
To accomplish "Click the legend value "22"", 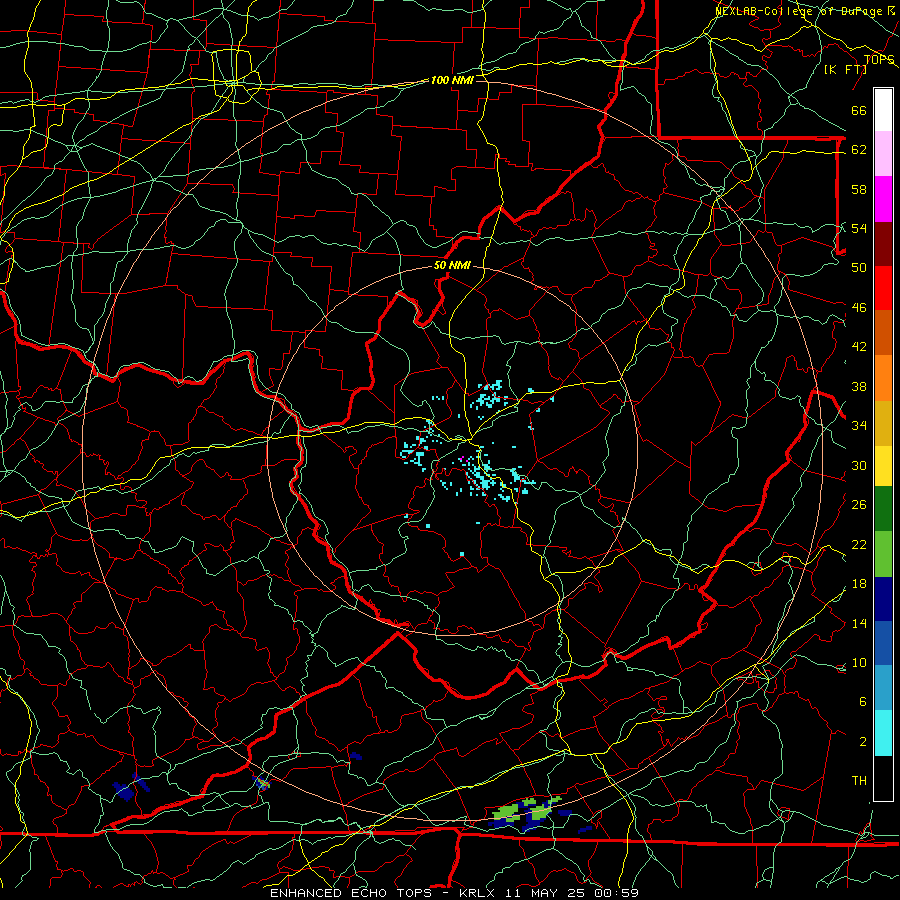I will [859, 544].
